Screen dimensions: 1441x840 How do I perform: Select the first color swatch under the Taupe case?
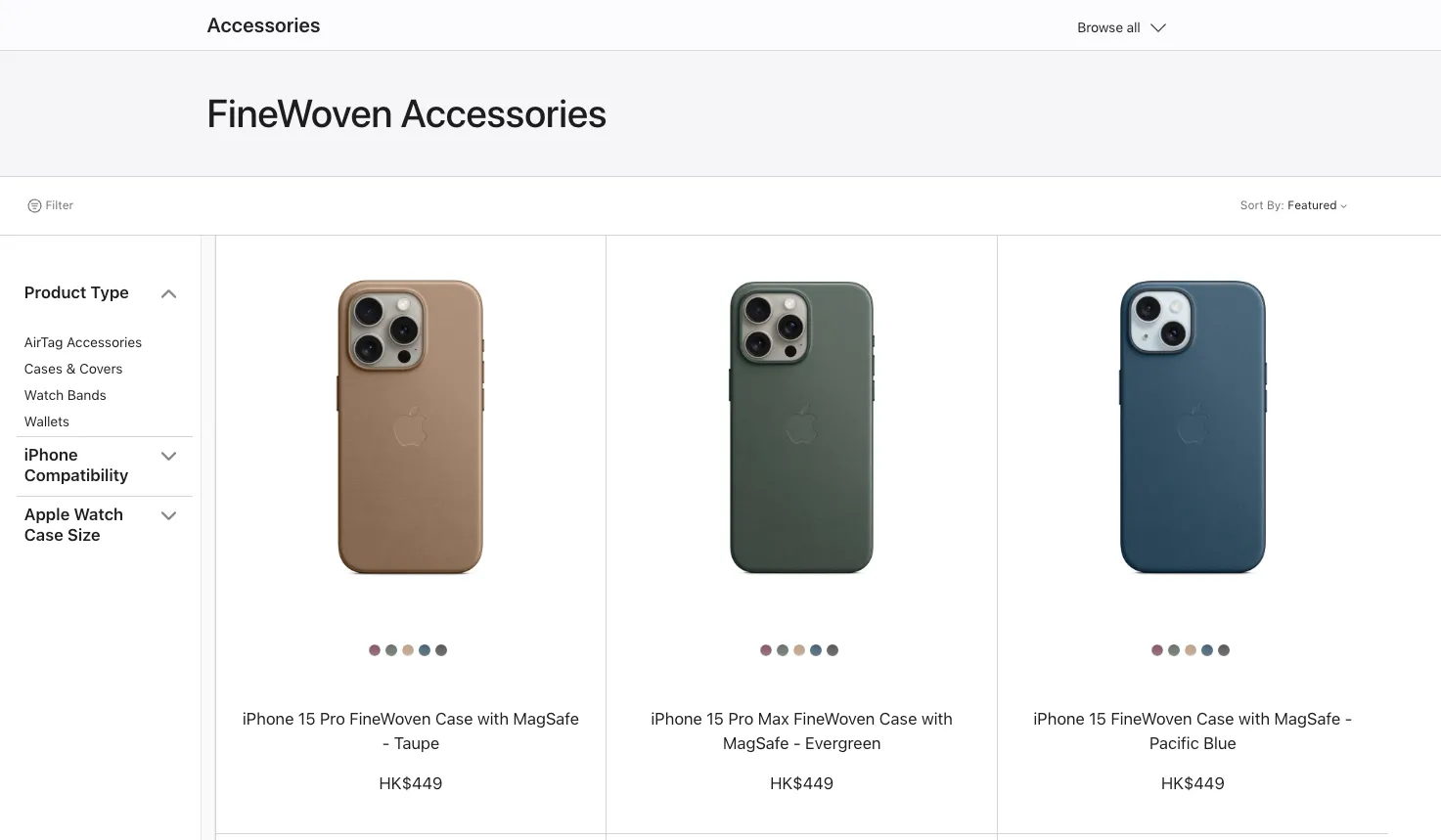(375, 649)
